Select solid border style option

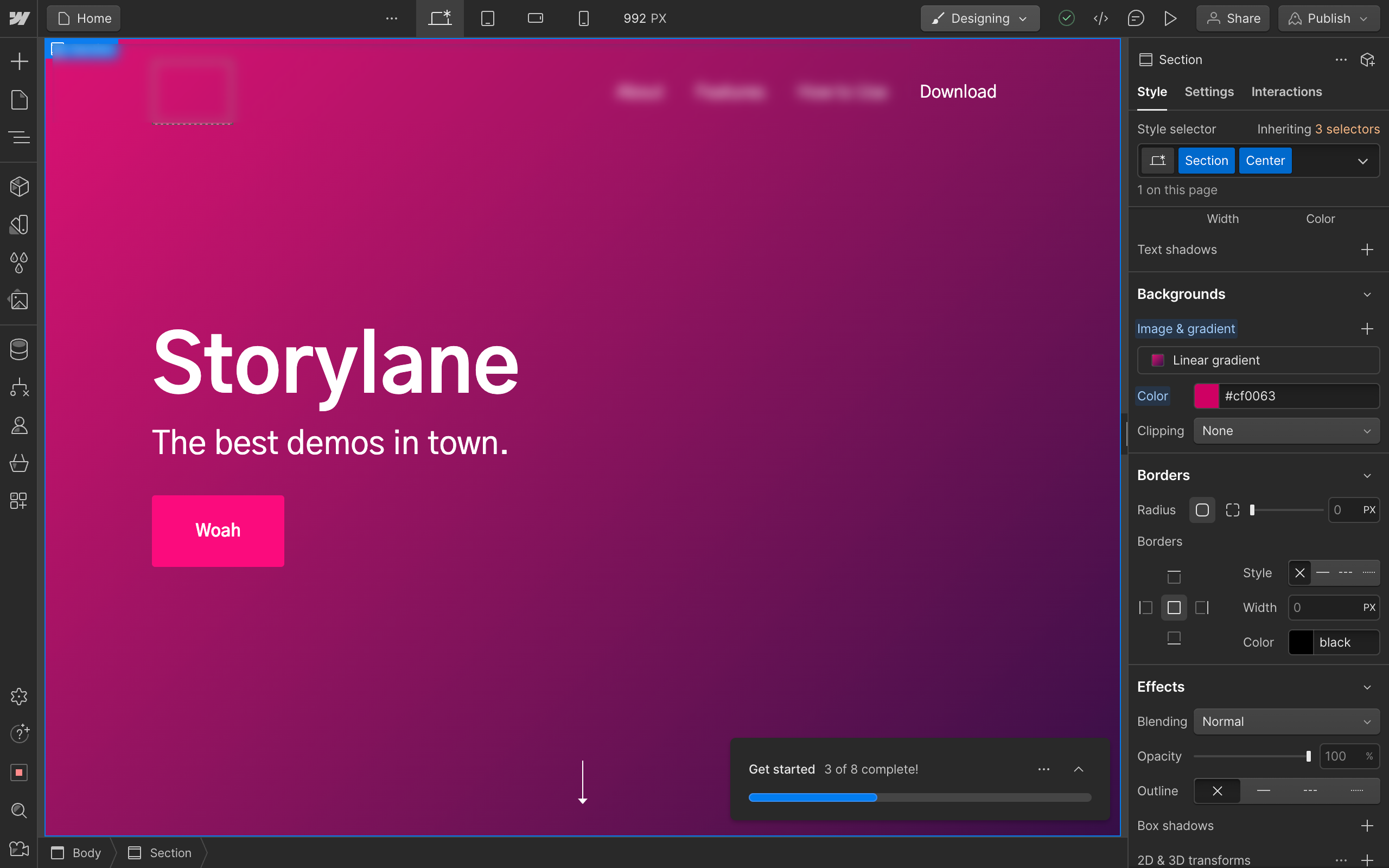click(1322, 573)
